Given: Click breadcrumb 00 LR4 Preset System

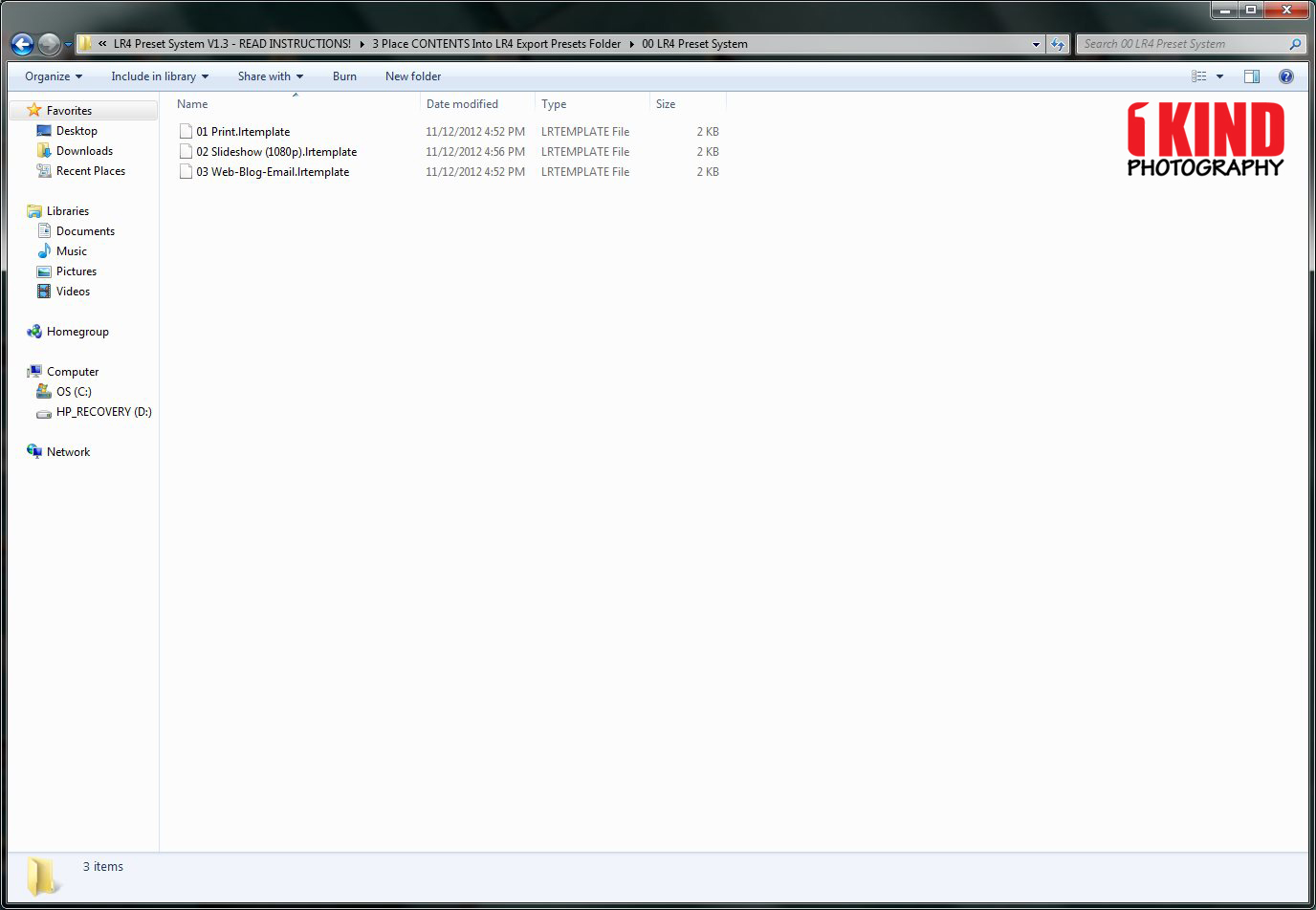Looking at the screenshot, I should pos(694,44).
